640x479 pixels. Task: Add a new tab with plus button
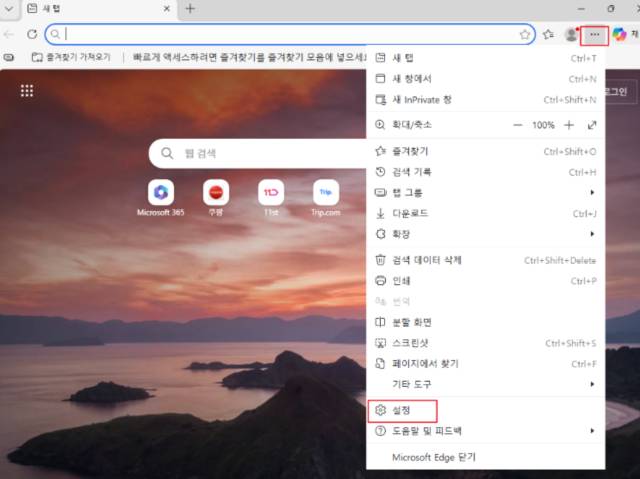(x=190, y=9)
